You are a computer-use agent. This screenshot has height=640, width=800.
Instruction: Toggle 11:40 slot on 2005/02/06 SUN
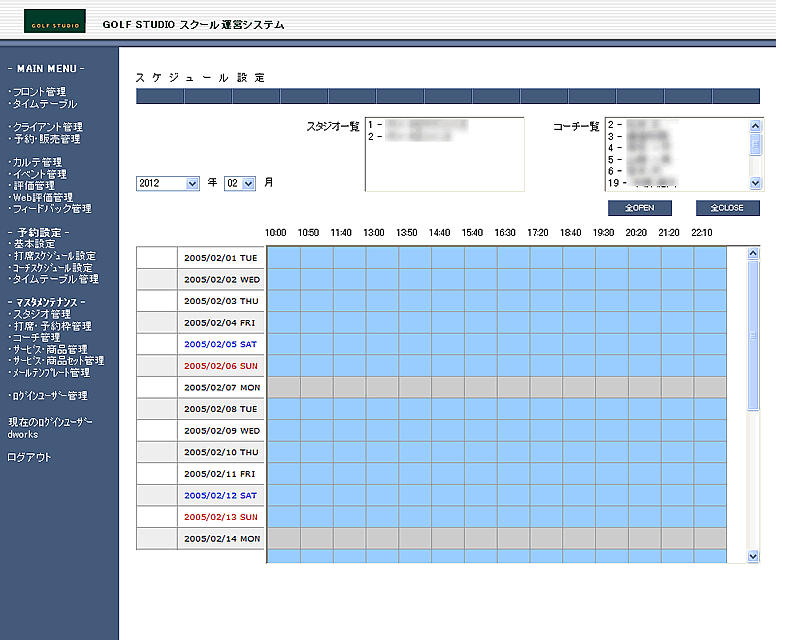pos(350,366)
